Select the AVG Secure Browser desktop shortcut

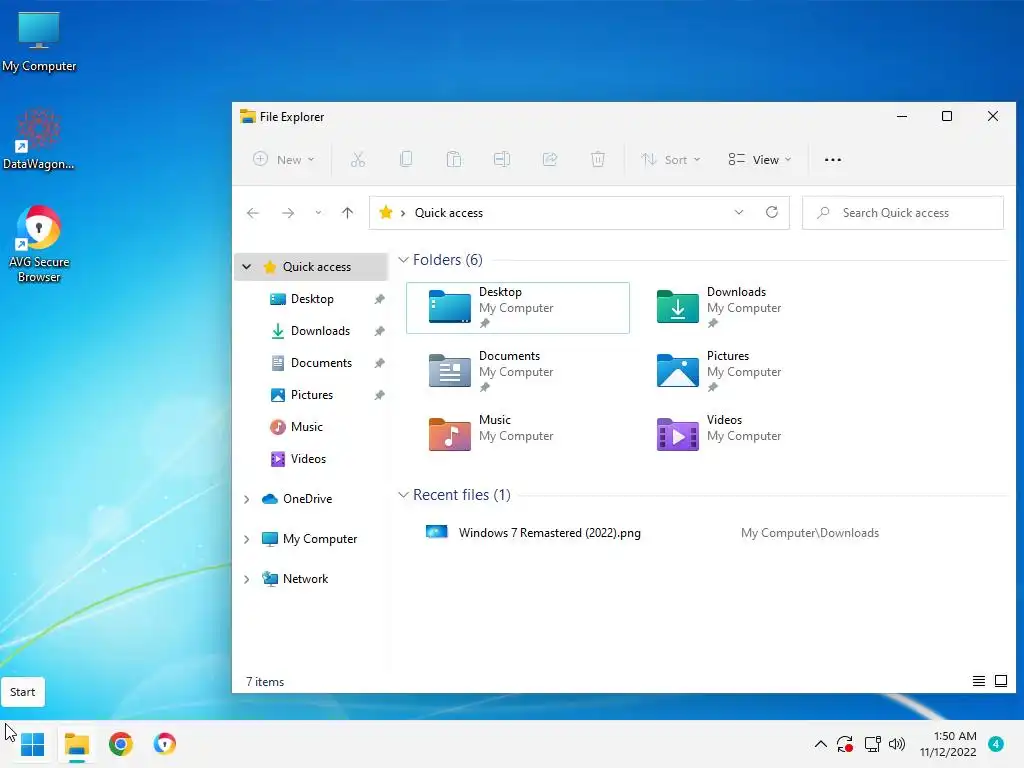tap(39, 244)
